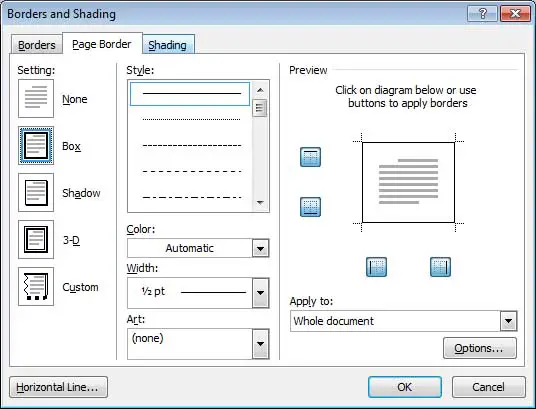Open the Art dropdown list
The width and height of the screenshot is (536, 409).
point(198,344)
